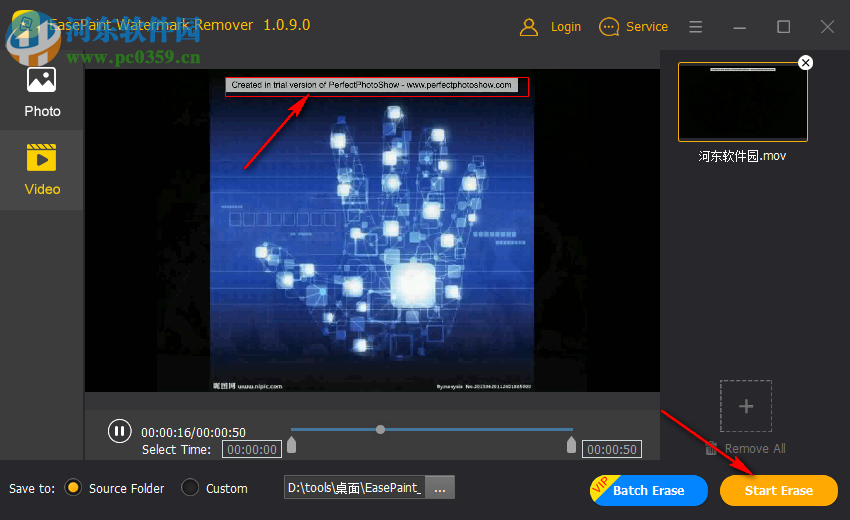This screenshot has height=520, width=850.
Task: Click the current time 00:00:16/00:00:50 text
Action: pyautogui.click(x=194, y=432)
